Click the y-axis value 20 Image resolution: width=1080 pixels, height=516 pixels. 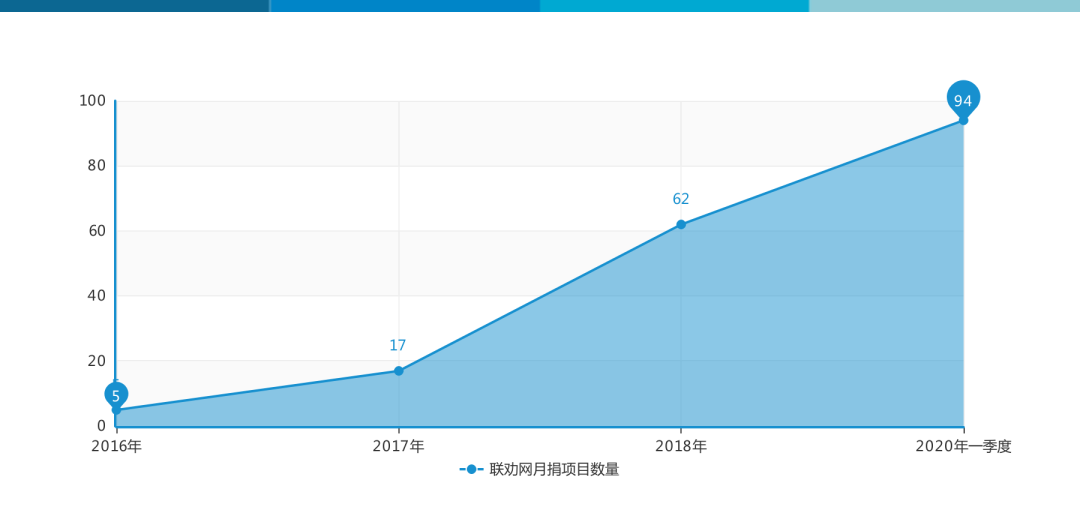(96, 361)
